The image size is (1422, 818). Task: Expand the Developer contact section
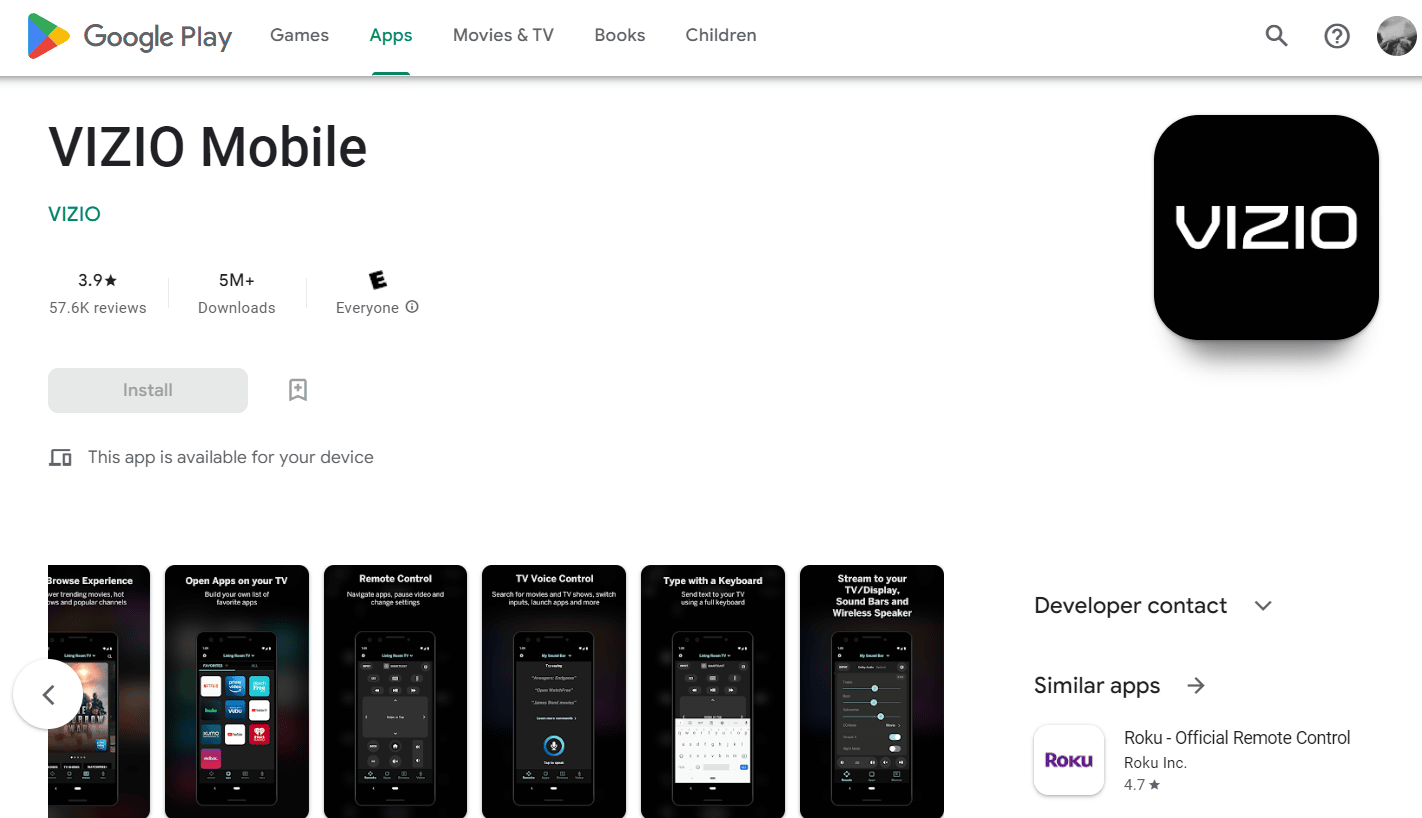[1263, 606]
